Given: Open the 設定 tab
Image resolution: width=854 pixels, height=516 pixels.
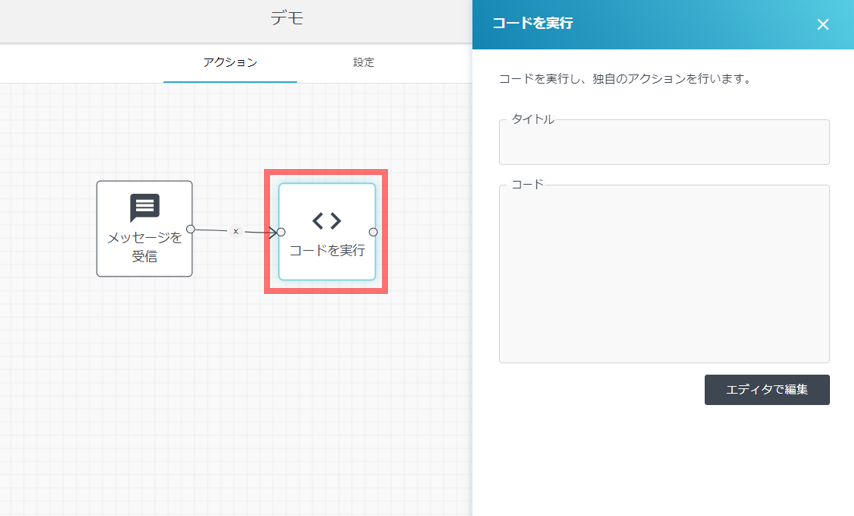Looking at the screenshot, I should pos(363,62).
